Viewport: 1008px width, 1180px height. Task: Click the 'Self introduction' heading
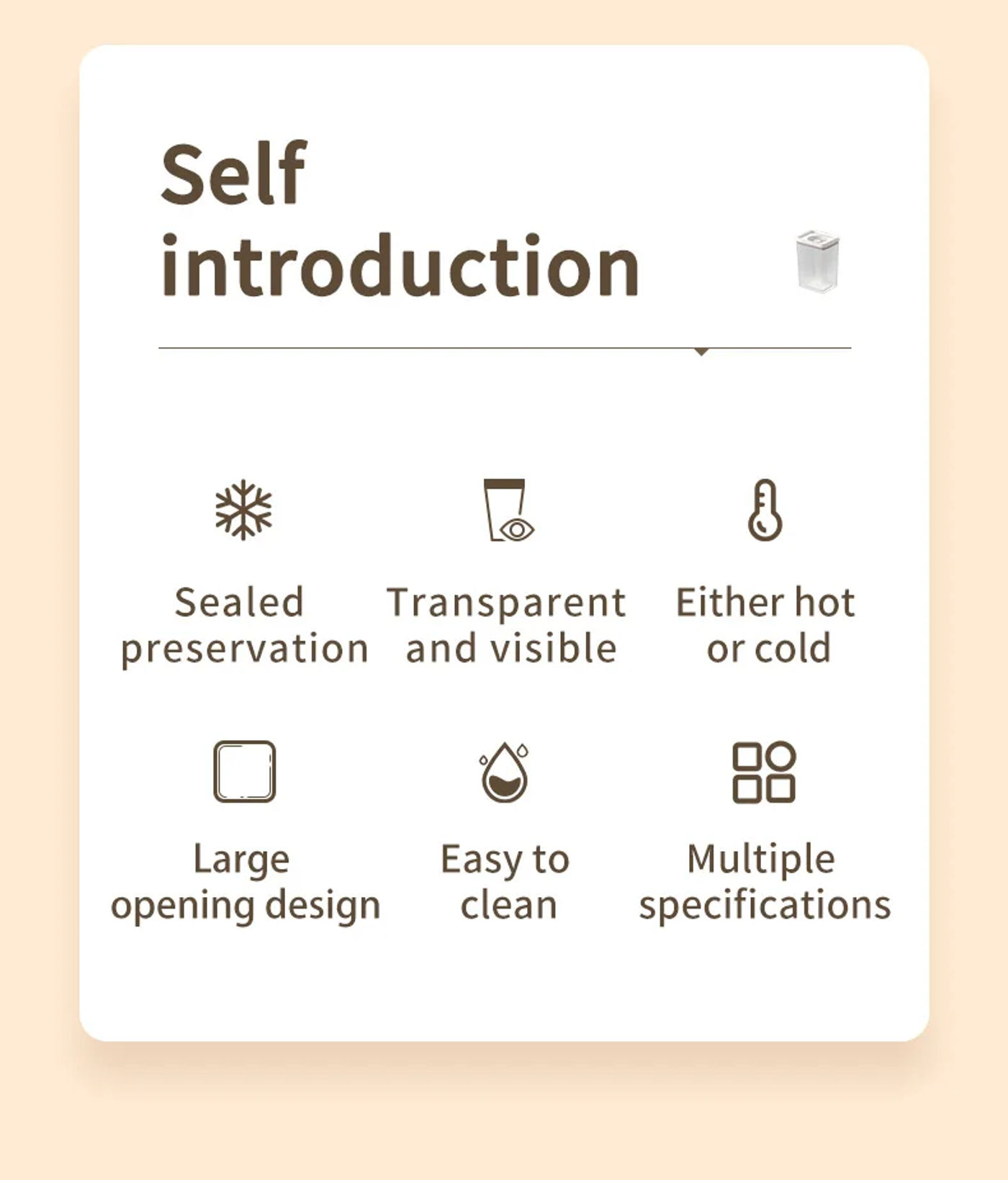point(400,220)
